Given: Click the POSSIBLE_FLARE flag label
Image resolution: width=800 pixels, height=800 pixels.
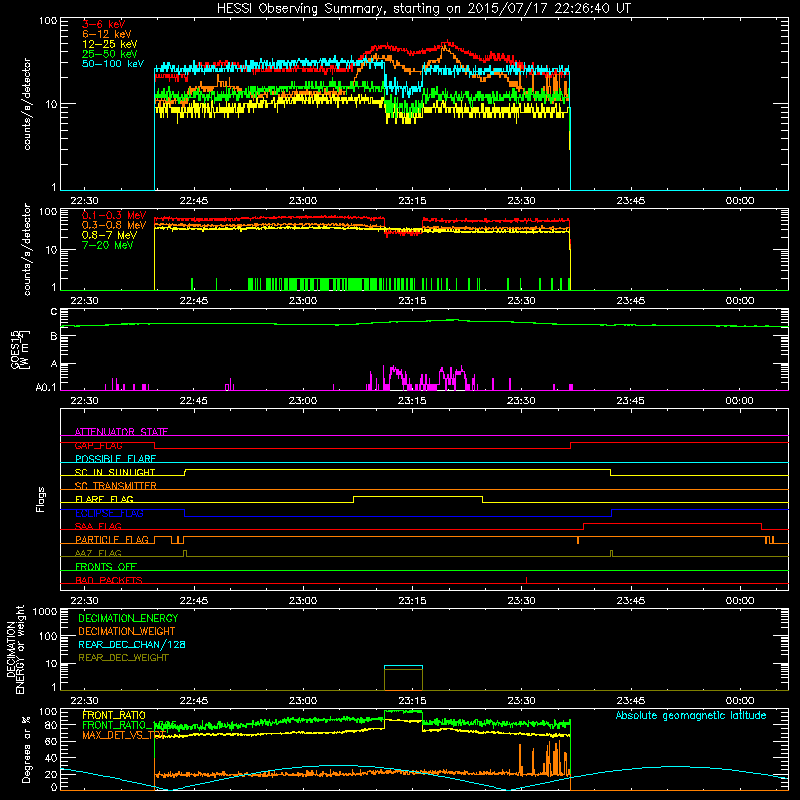Looking at the screenshot, I should pyautogui.click(x=116, y=459).
